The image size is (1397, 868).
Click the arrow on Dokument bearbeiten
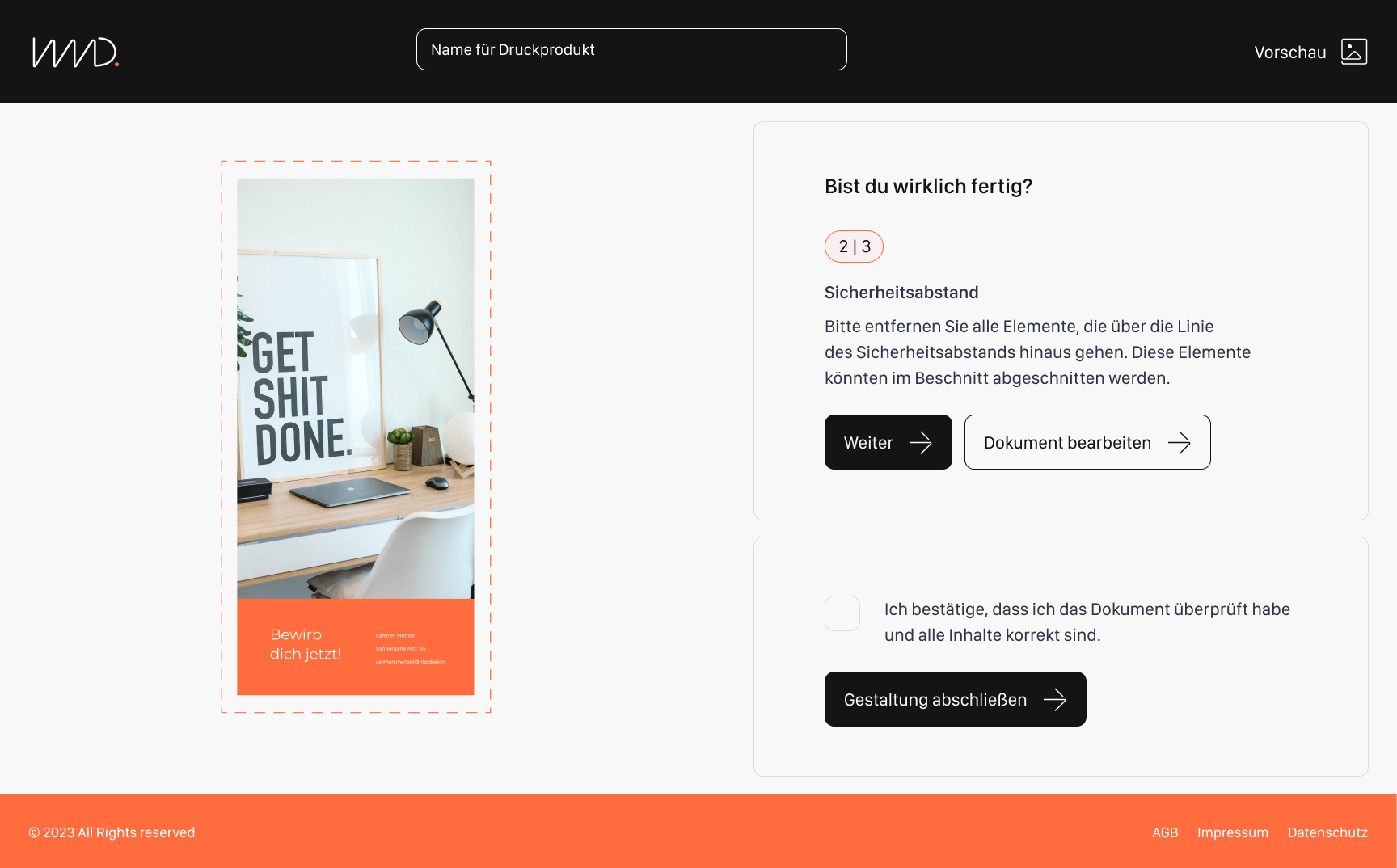(x=1180, y=442)
